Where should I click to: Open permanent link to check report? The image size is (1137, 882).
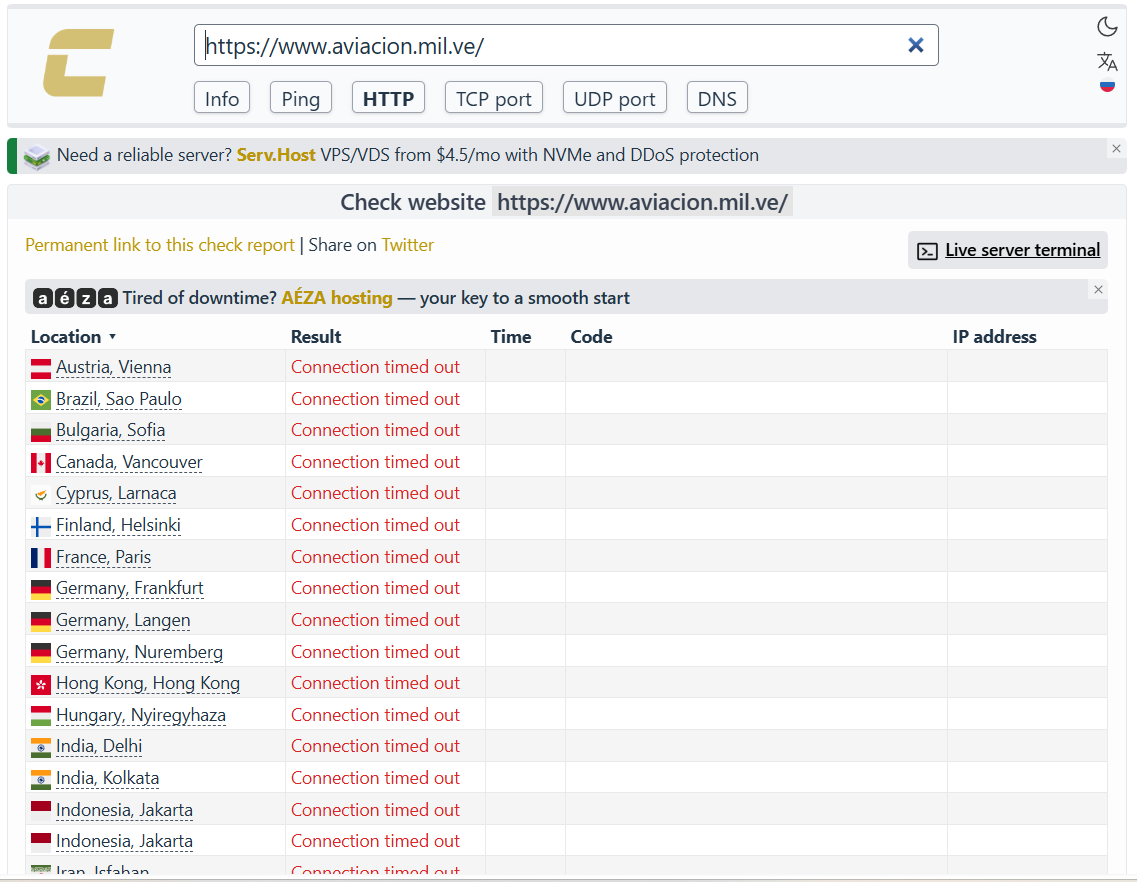click(160, 245)
